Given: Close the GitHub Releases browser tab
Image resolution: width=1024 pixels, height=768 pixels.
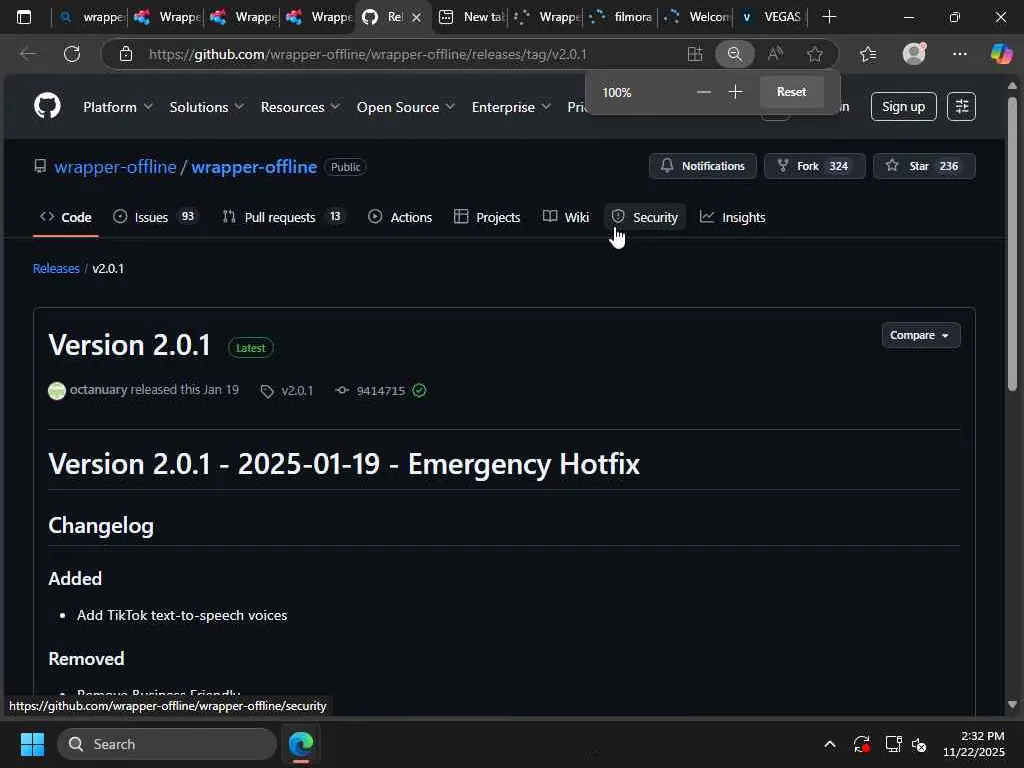Looking at the screenshot, I should pos(417,17).
